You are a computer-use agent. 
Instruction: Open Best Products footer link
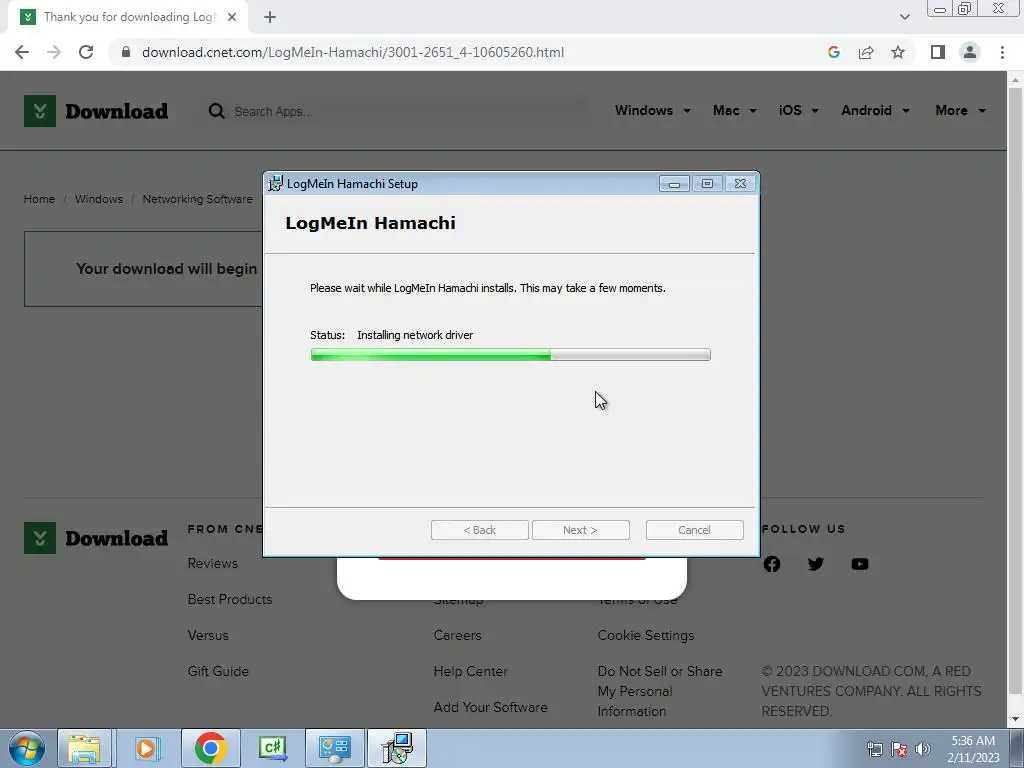[x=230, y=599]
